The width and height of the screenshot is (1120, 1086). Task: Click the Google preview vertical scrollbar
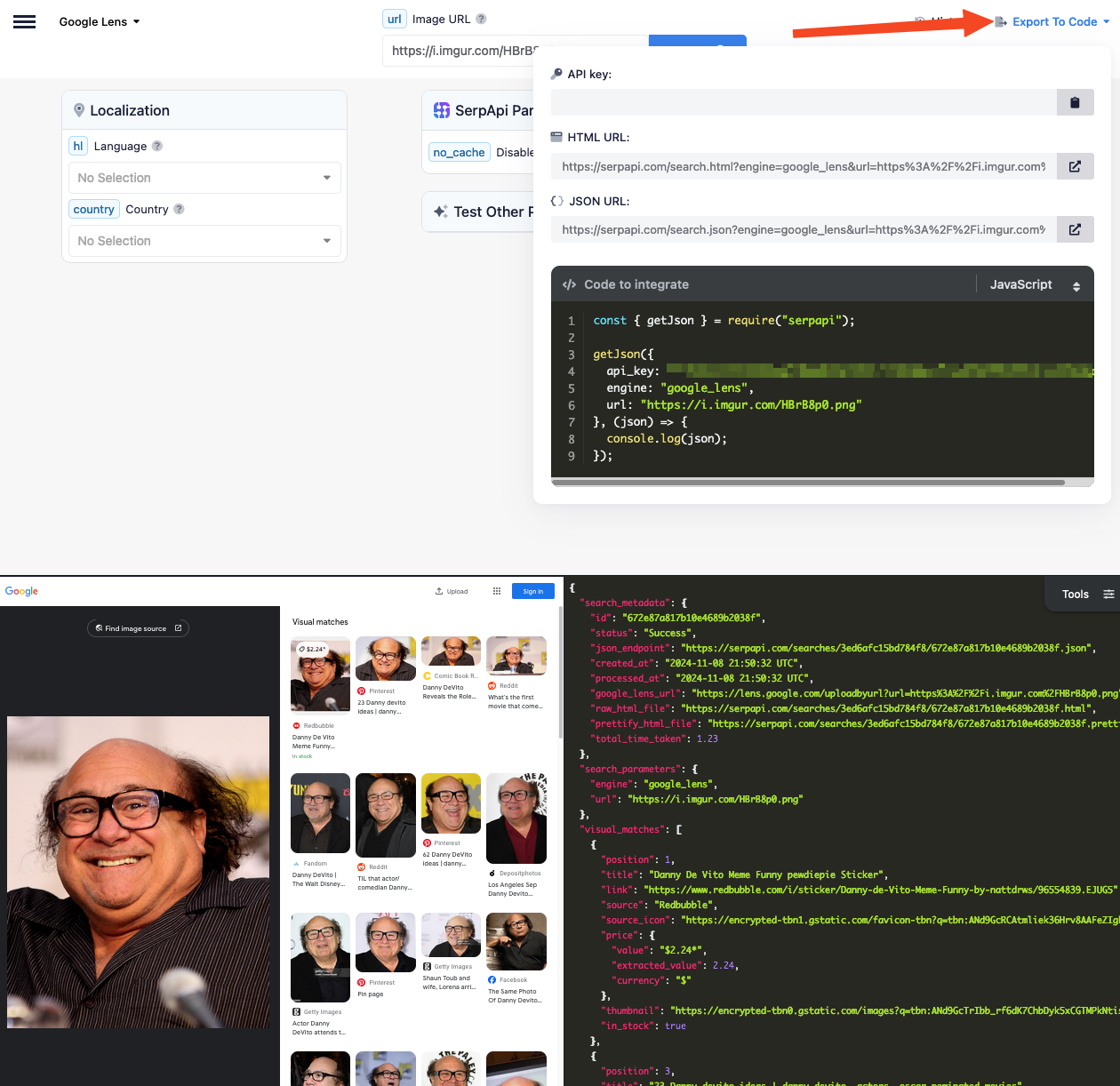coord(560,673)
